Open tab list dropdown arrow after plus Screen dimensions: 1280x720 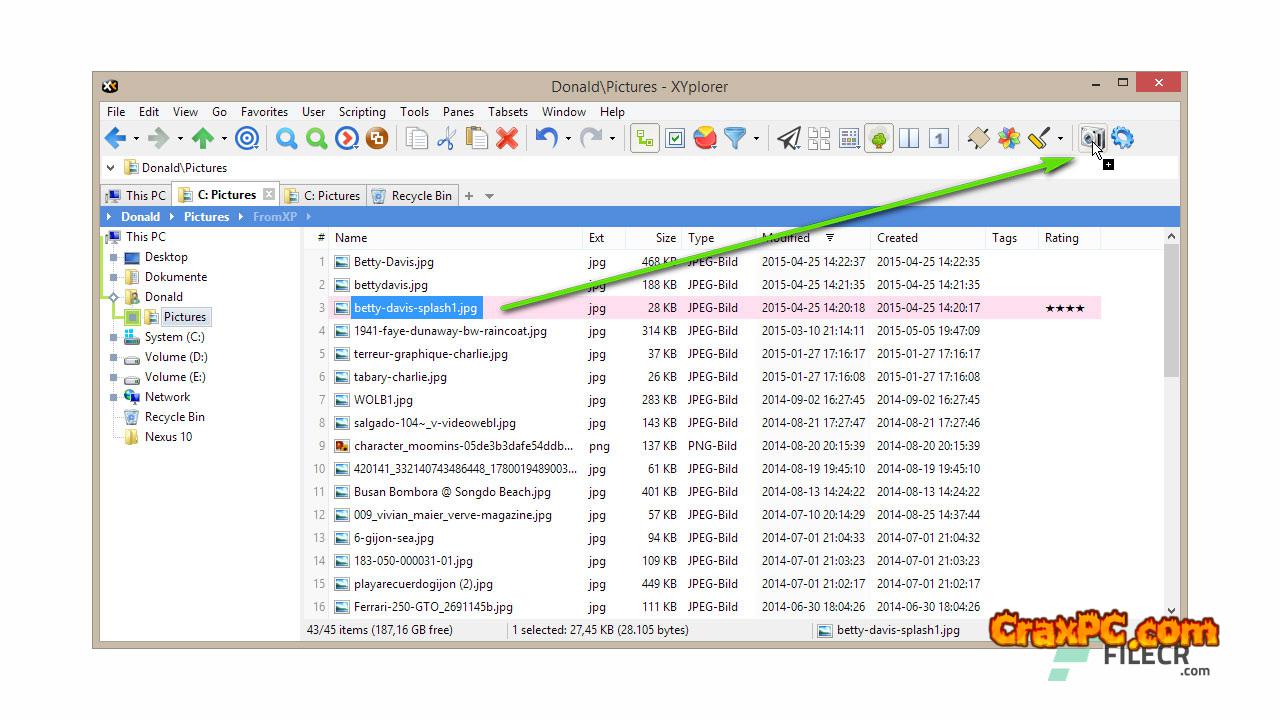pos(489,196)
